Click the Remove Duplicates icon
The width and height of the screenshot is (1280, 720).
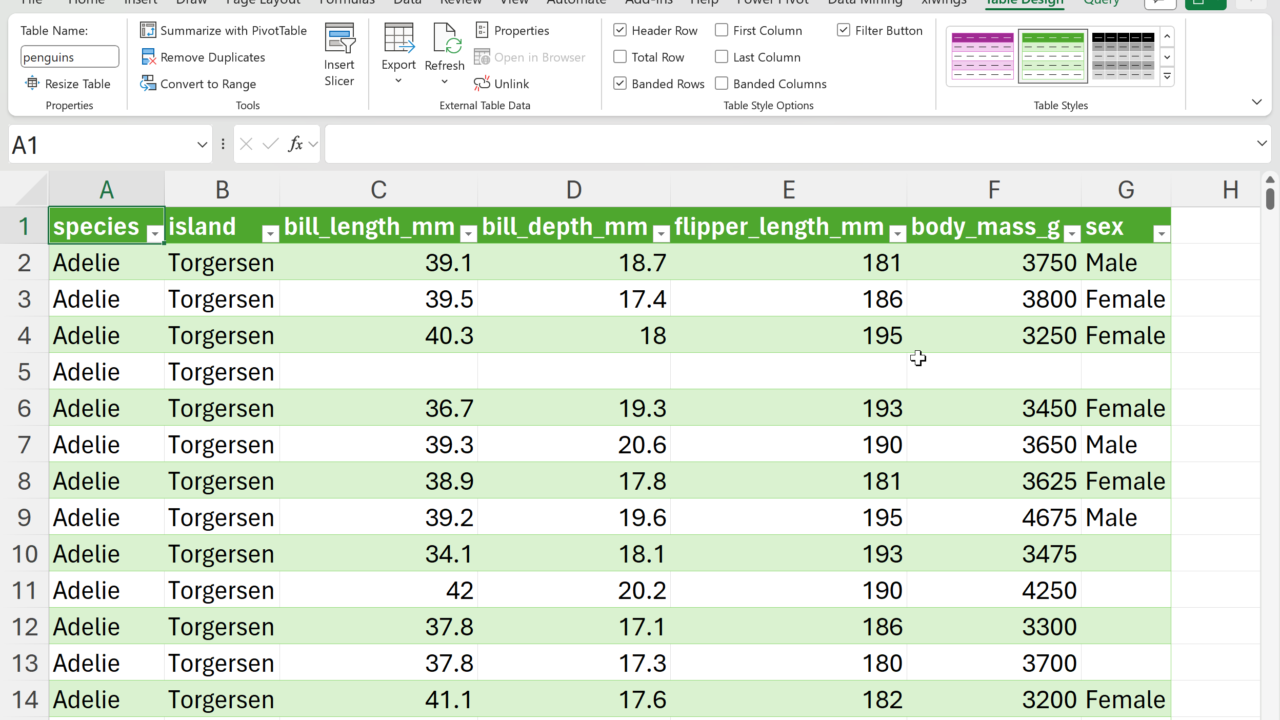[148, 57]
